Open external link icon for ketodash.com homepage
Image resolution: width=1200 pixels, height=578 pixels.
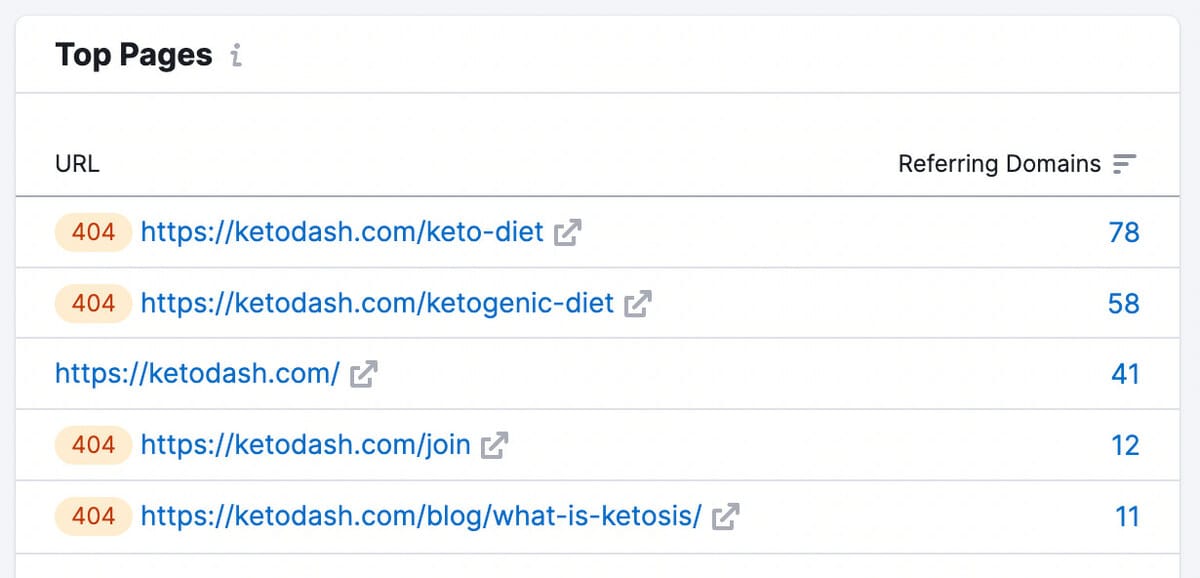pyautogui.click(x=364, y=374)
